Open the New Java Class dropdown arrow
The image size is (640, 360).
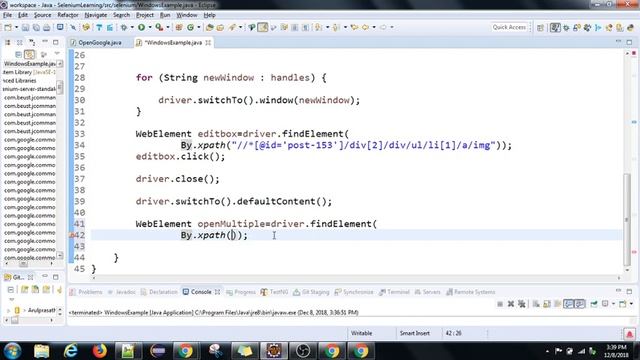[199, 27]
